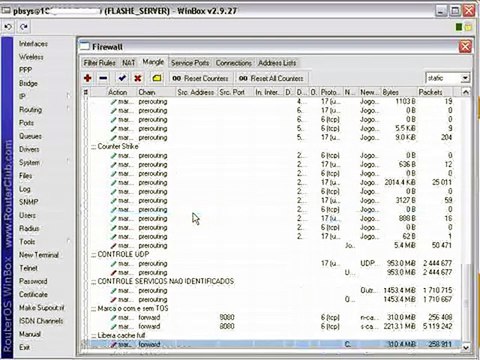This screenshot has width=480, height=360.
Task: Click the undo arrow in WinBox toolbar
Action: click(8, 27)
